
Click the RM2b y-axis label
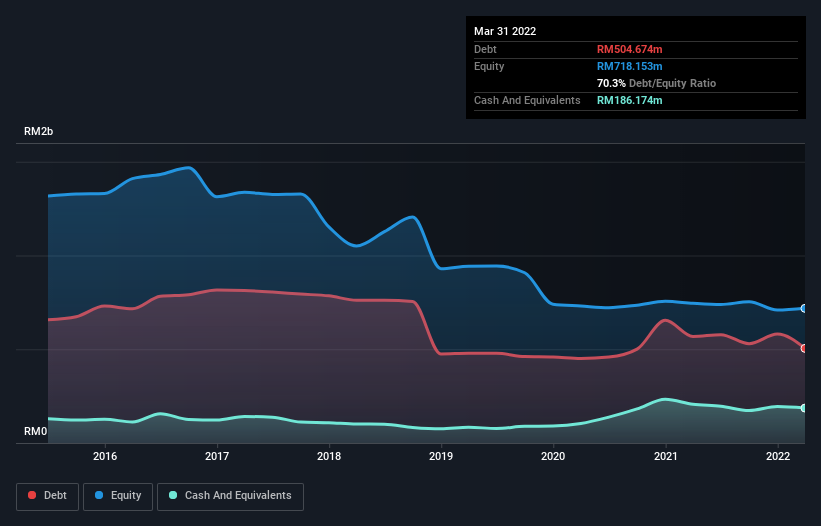click(40, 132)
